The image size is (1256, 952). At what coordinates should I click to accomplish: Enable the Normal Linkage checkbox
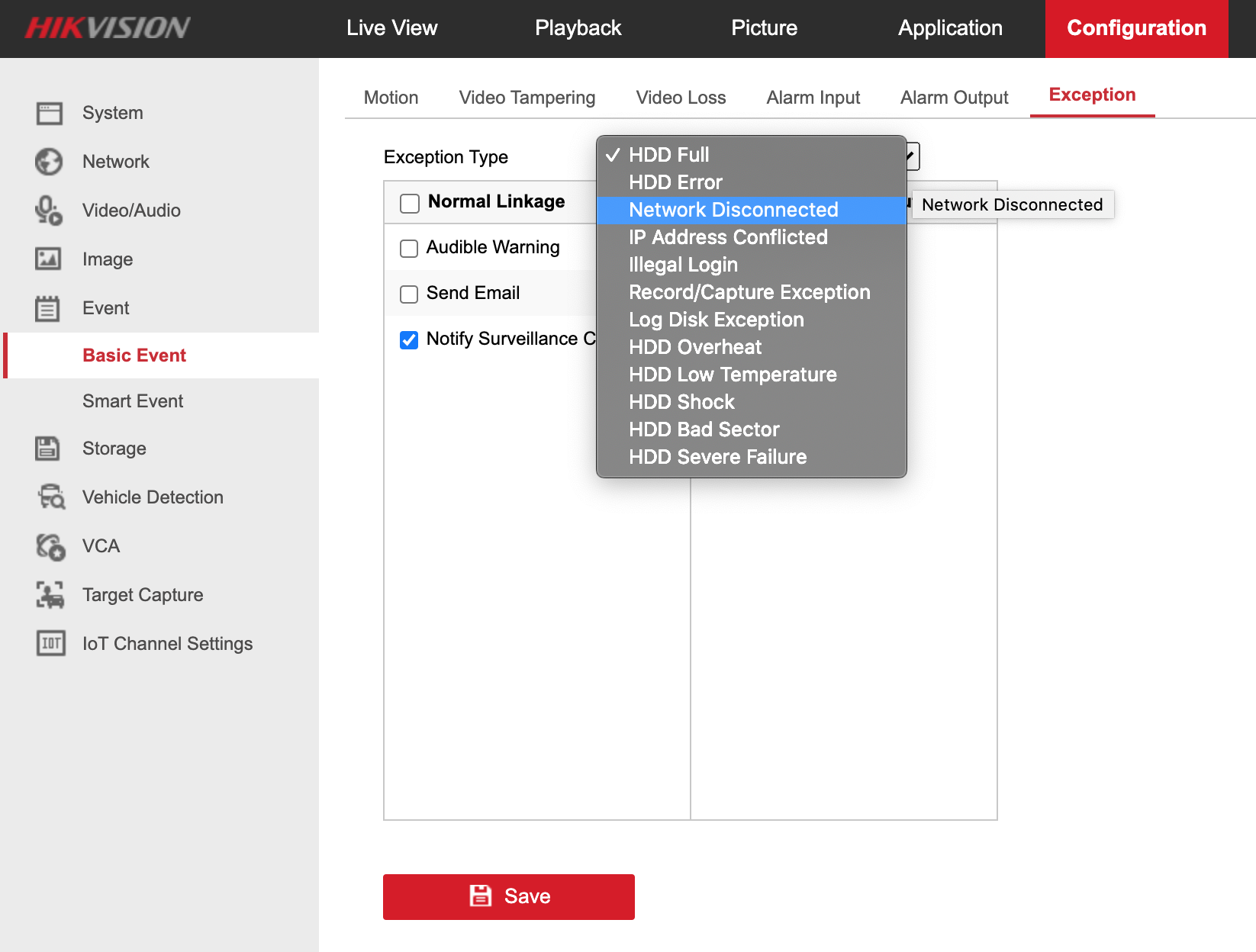(410, 203)
